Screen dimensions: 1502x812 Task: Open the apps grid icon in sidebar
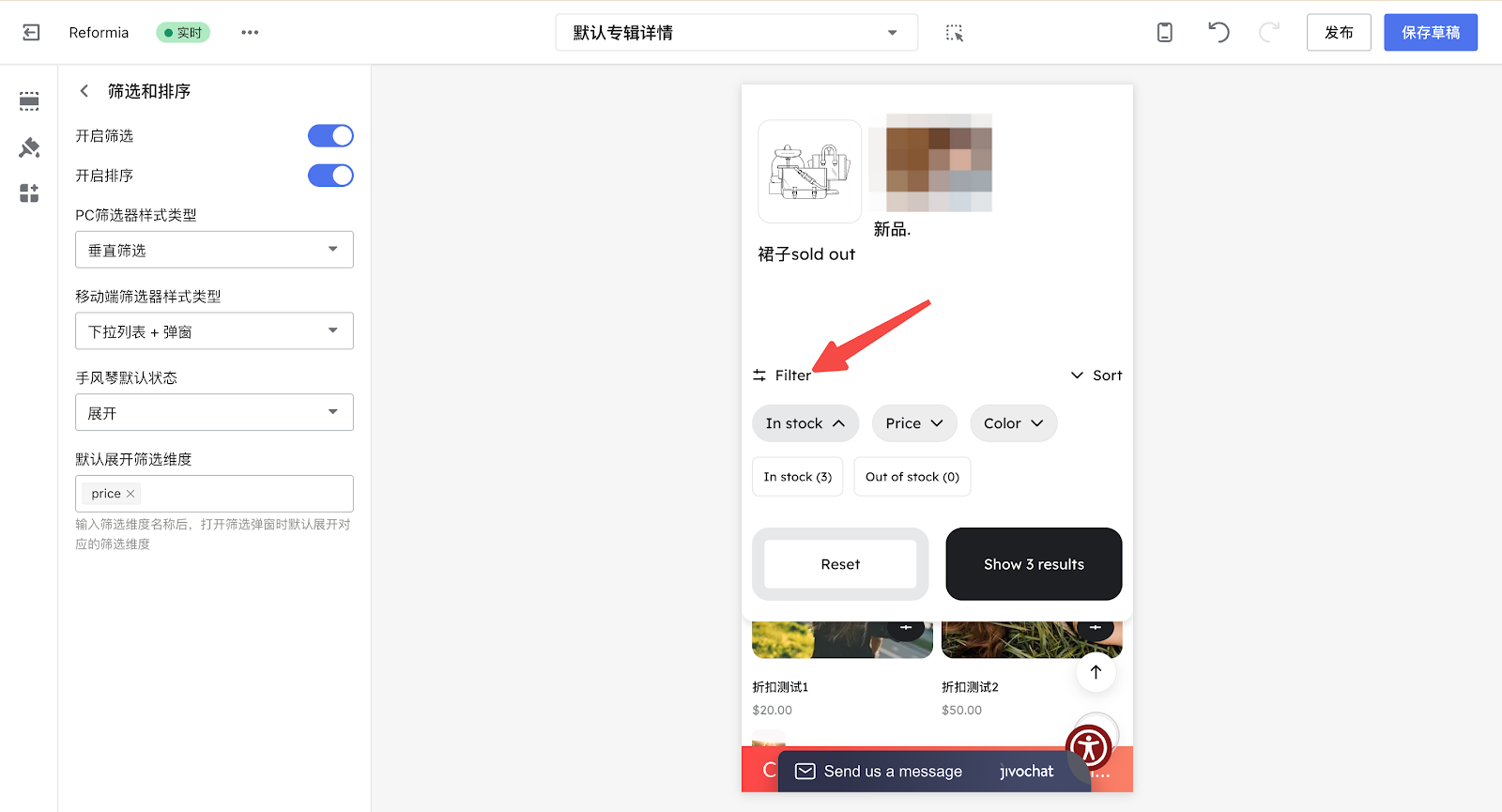(x=29, y=193)
